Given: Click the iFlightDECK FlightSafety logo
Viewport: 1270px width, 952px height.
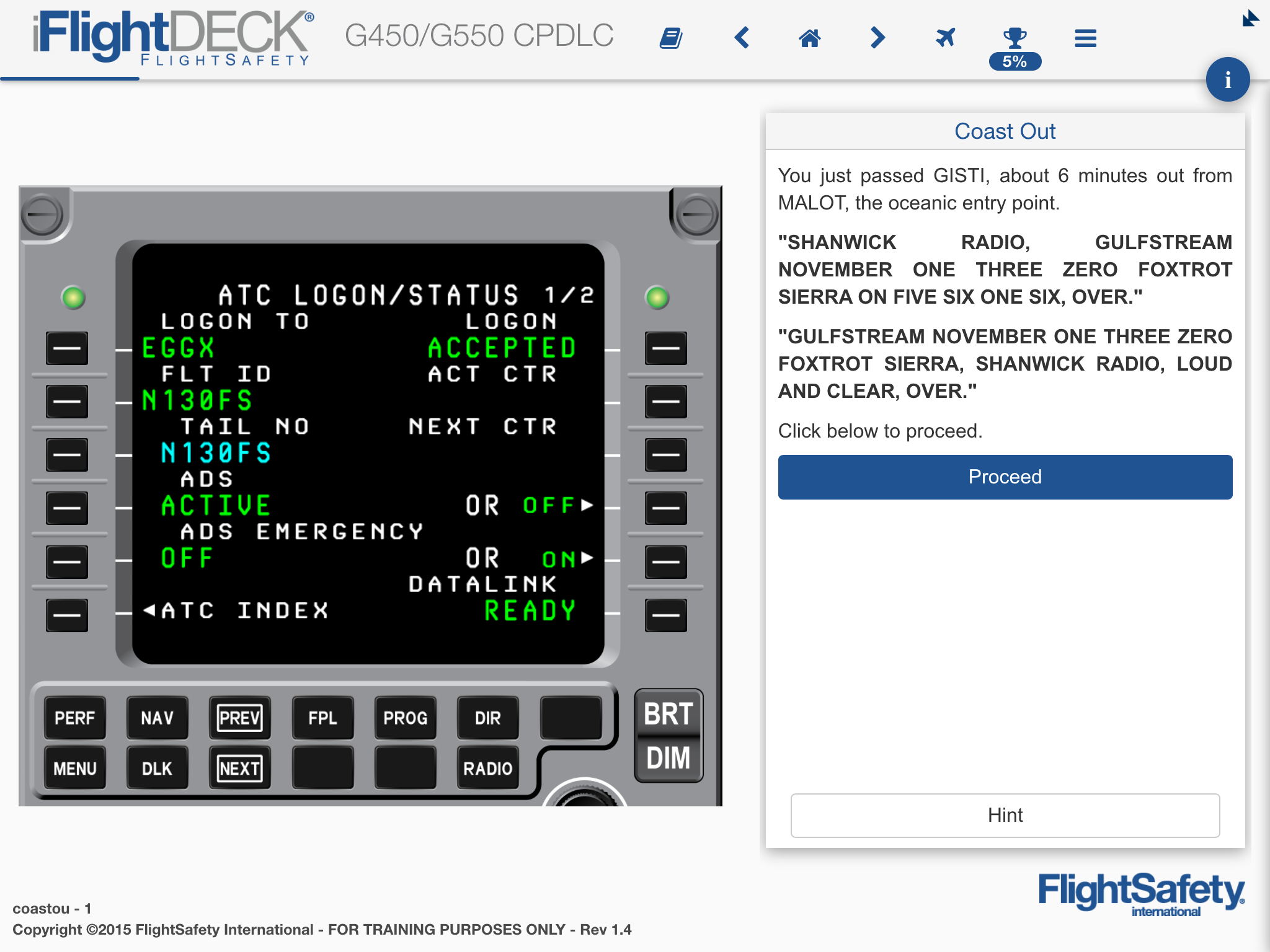Looking at the screenshot, I should (x=173, y=37).
